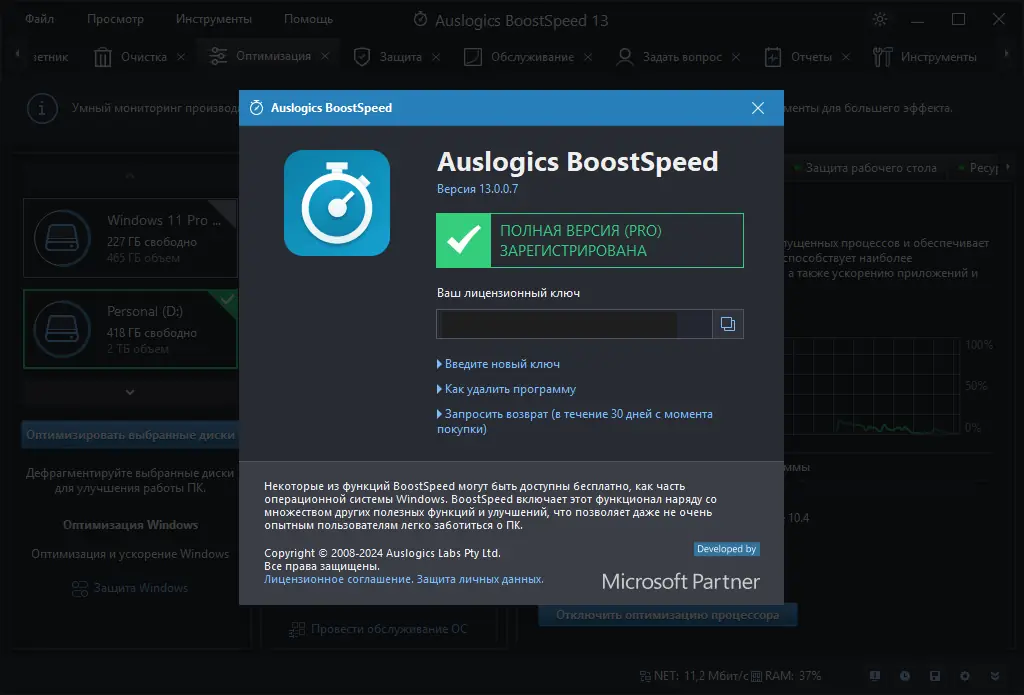Switch to the Защита tab
This screenshot has width=1024, height=695.
[400, 57]
